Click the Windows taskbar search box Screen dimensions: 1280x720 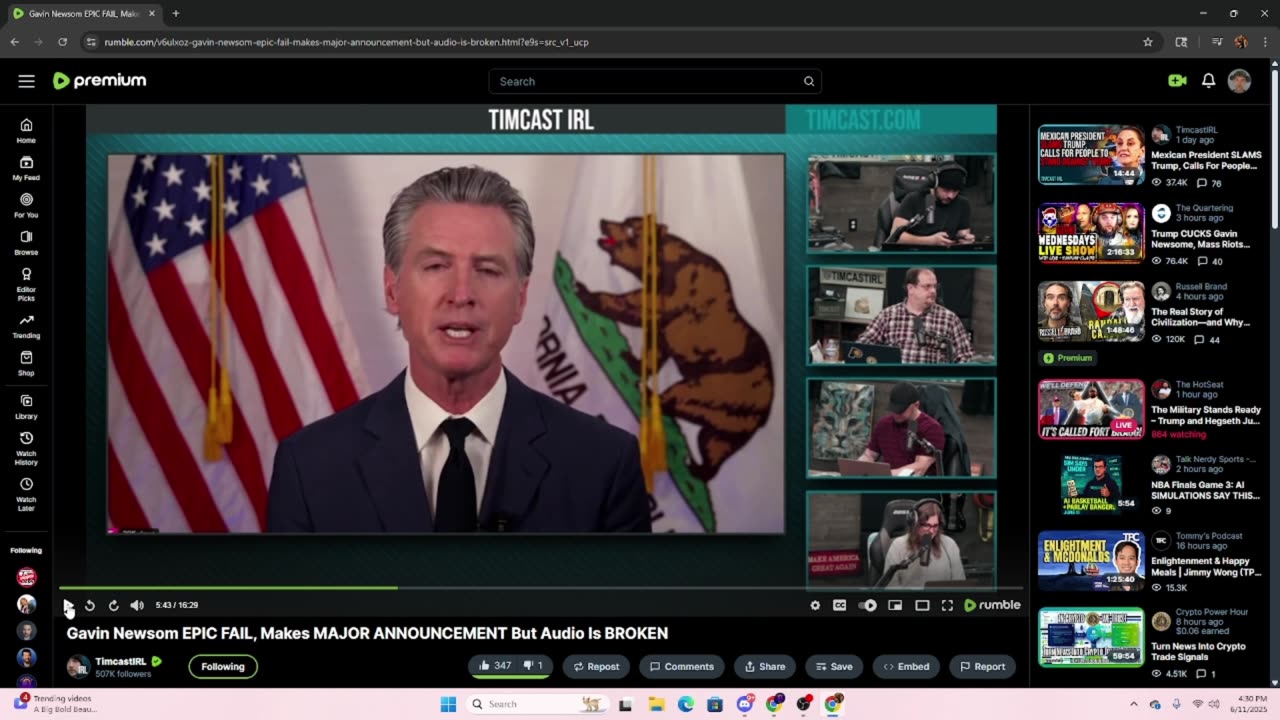pos(538,704)
